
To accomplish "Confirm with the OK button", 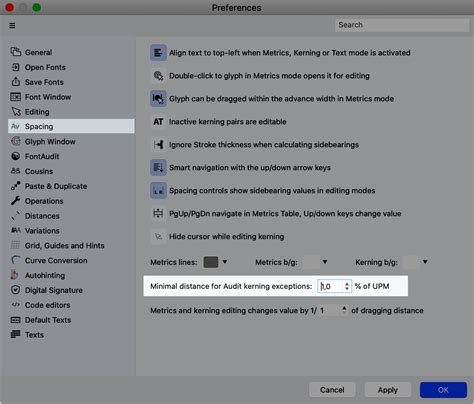I will [443, 390].
